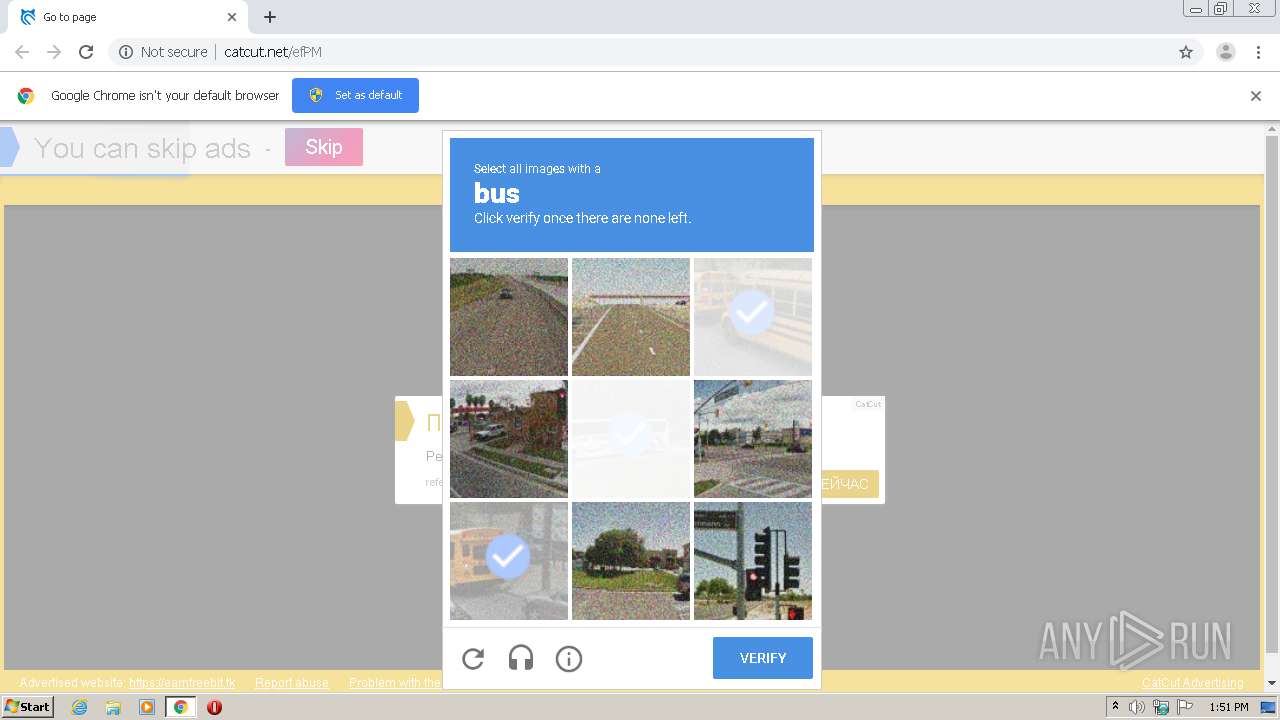Select the brick building street tile
1280x720 pixels.
click(509, 439)
